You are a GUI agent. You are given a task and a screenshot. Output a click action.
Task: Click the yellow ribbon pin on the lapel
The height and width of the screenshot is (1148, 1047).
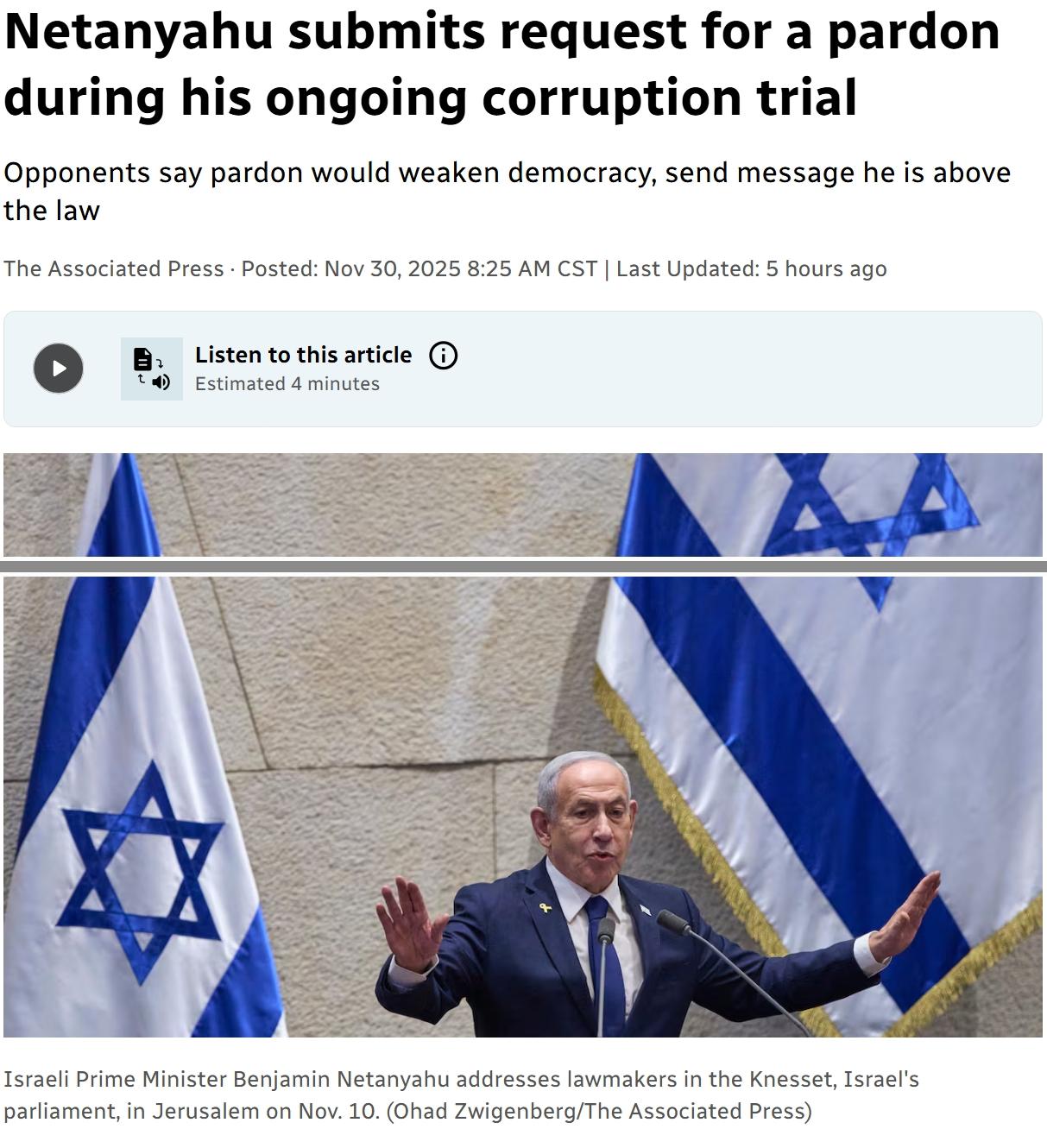[x=546, y=906]
